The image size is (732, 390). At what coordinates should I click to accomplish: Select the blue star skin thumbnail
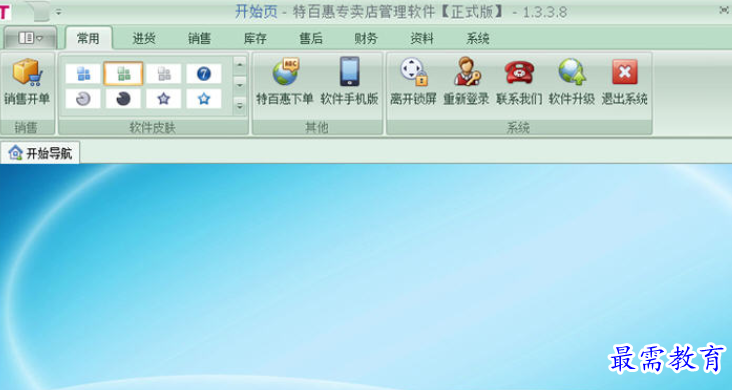(204, 99)
